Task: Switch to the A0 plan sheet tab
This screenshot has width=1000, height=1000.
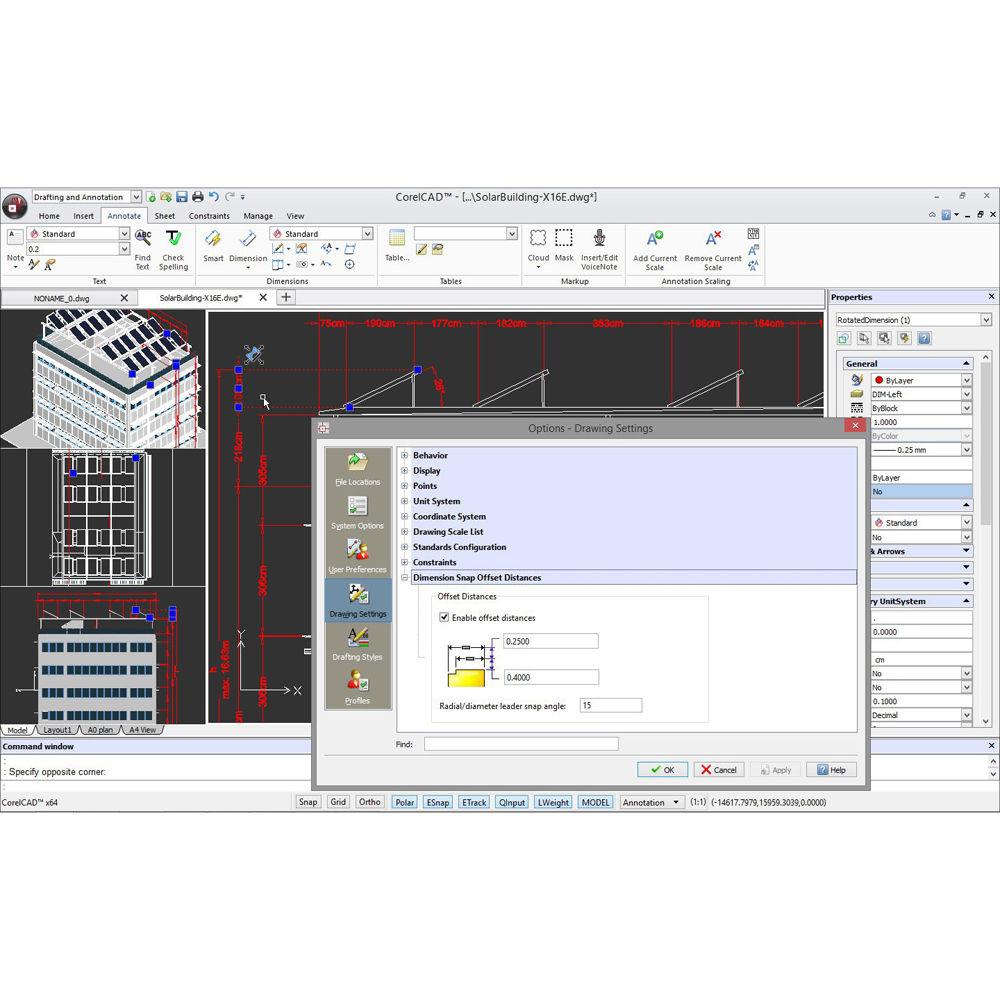Action: click(x=100, y=730)
